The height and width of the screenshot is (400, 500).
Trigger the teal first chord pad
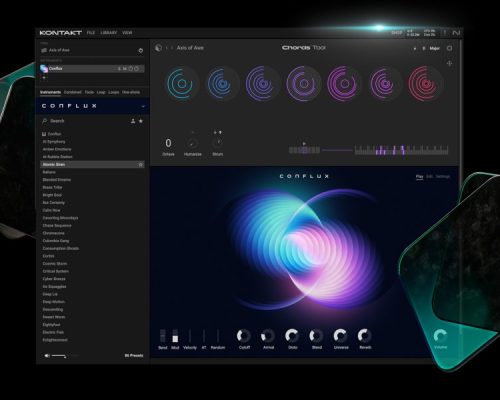click(182, 84)
